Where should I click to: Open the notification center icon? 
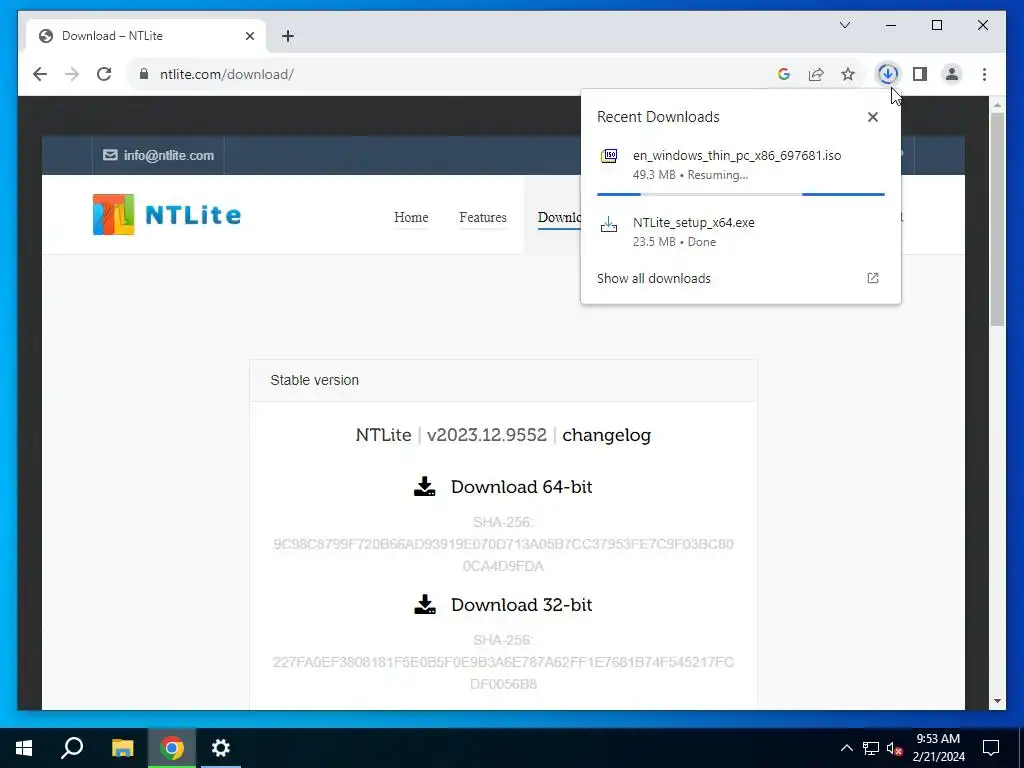[991, 748]
